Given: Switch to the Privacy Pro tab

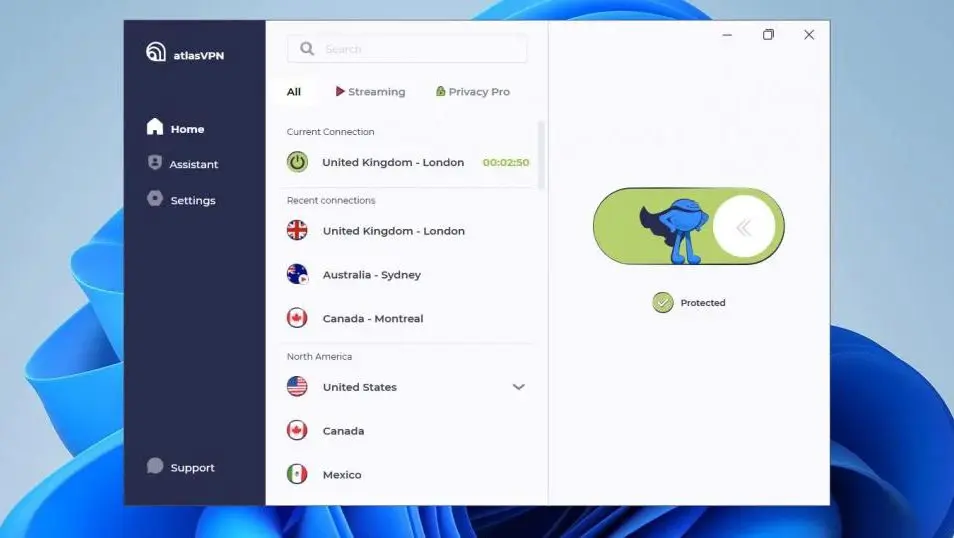Looking at the screenshot, I should (x=473, y=92).
